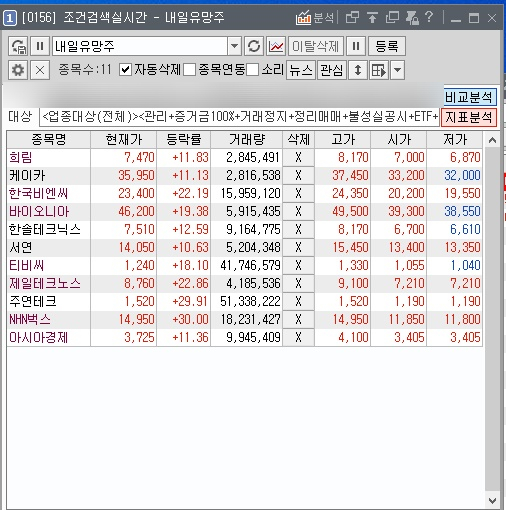Delete the 주연테크 row with its X
Viewport: 506px width, 510px height.
(298, 301)
